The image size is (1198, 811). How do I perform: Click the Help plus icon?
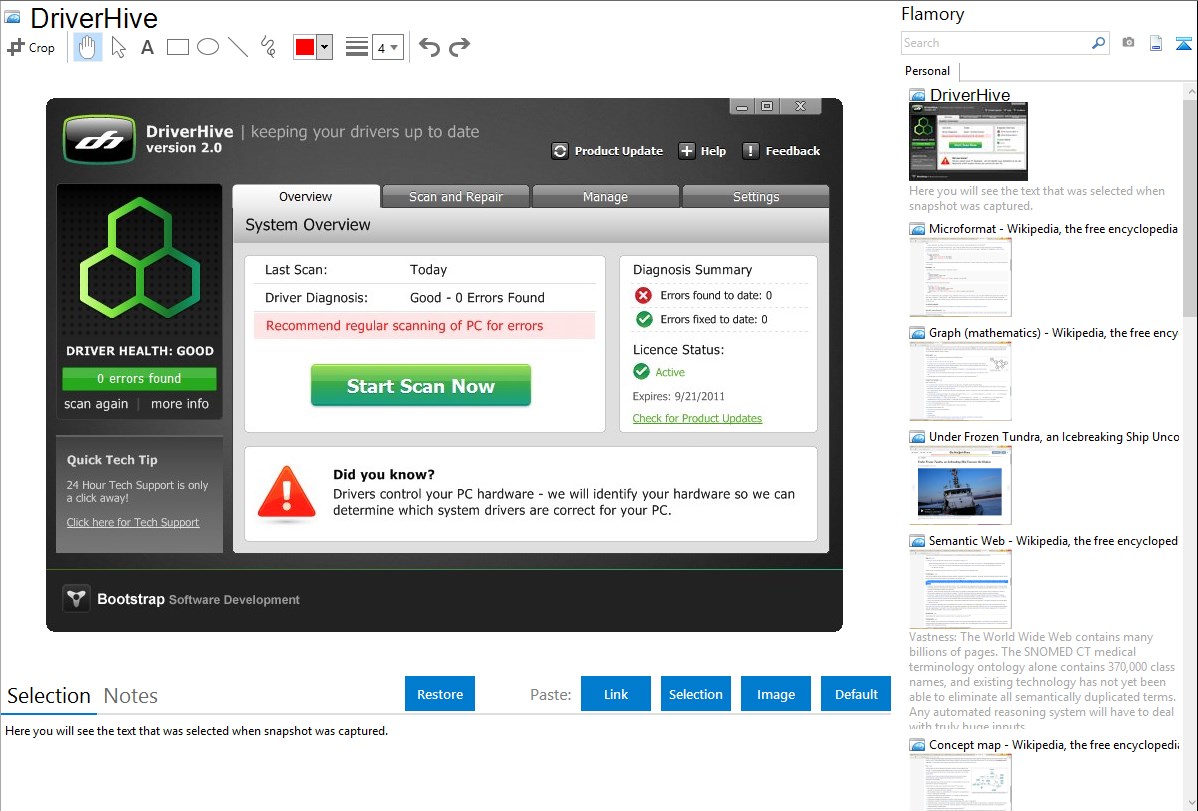pyautogui.click(x=687, y=151)
